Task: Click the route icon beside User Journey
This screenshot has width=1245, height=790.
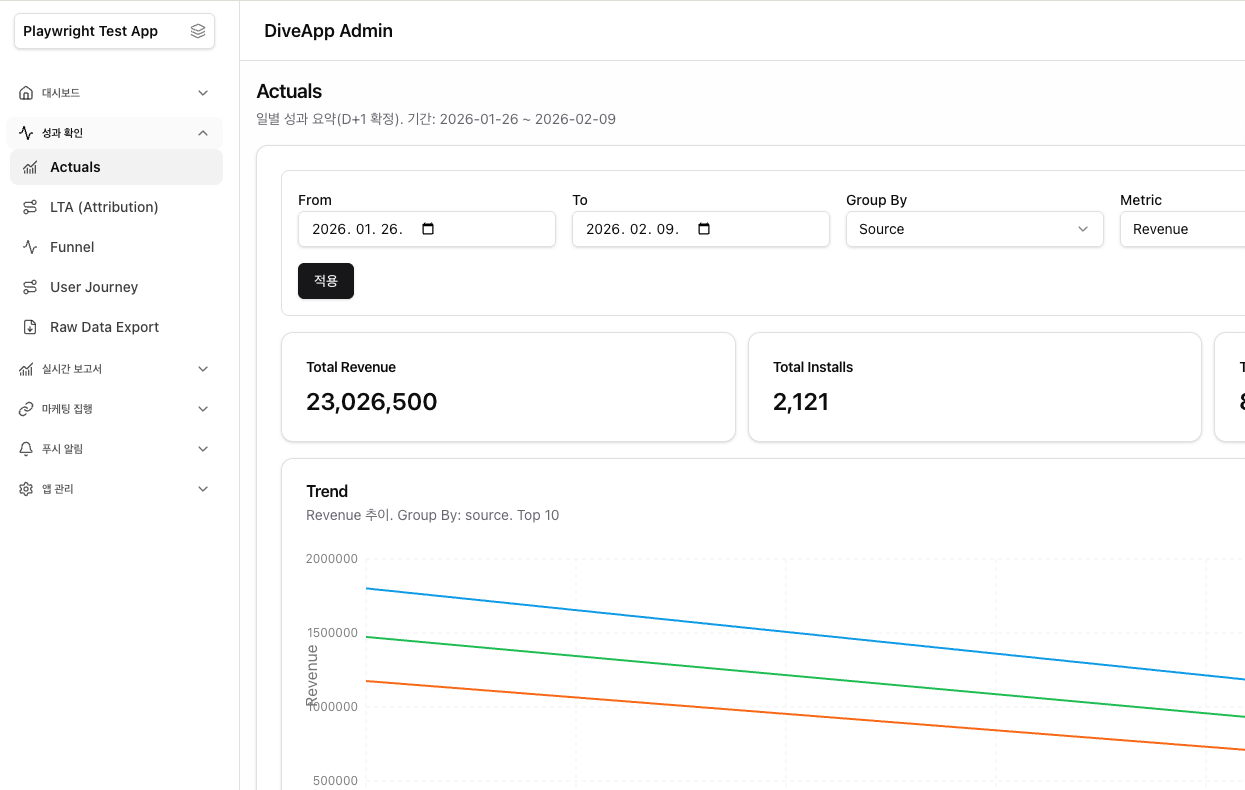Action: (30, 287)
